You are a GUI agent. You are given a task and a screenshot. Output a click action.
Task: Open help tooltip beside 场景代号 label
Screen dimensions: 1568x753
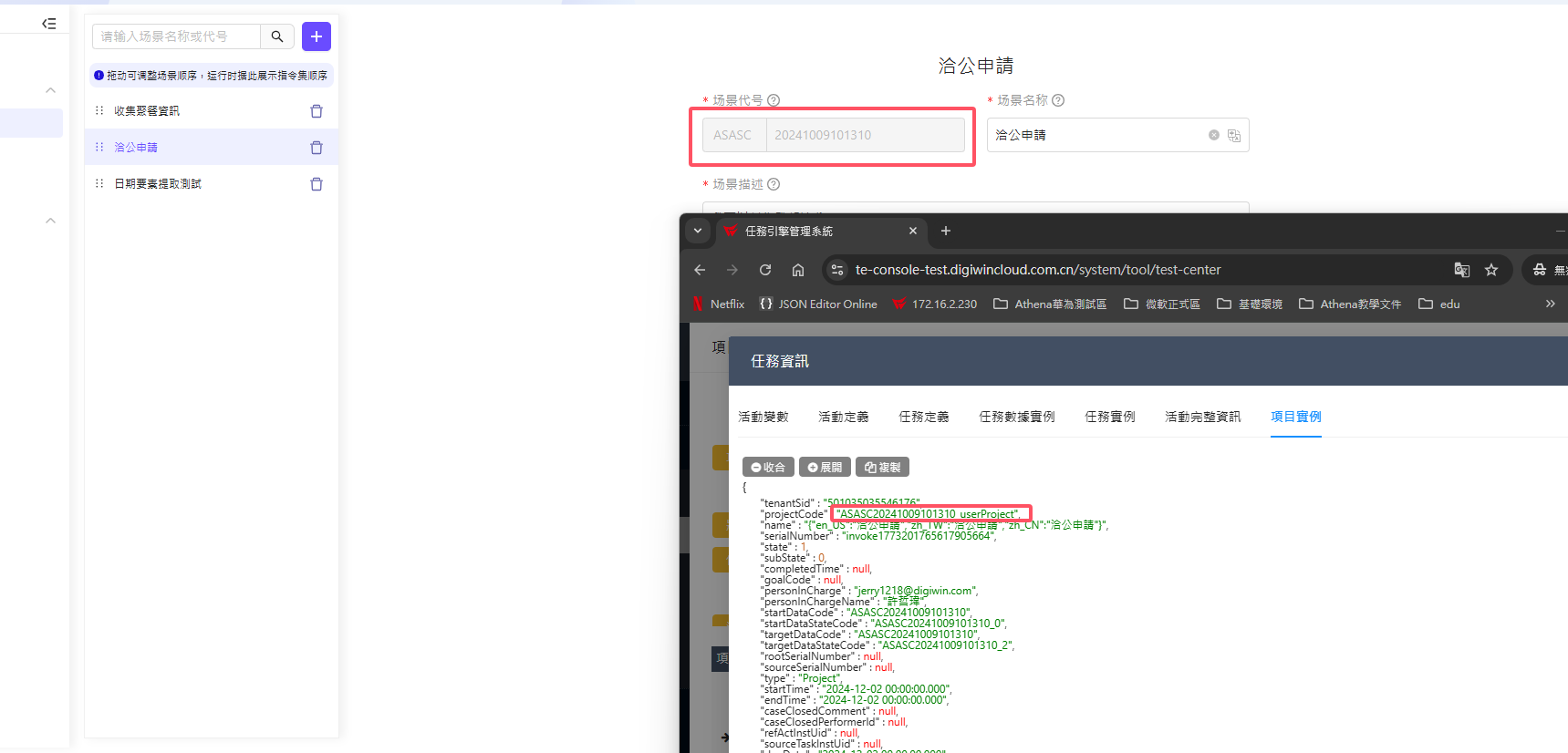pyautogui.click(x=774, y=100)
